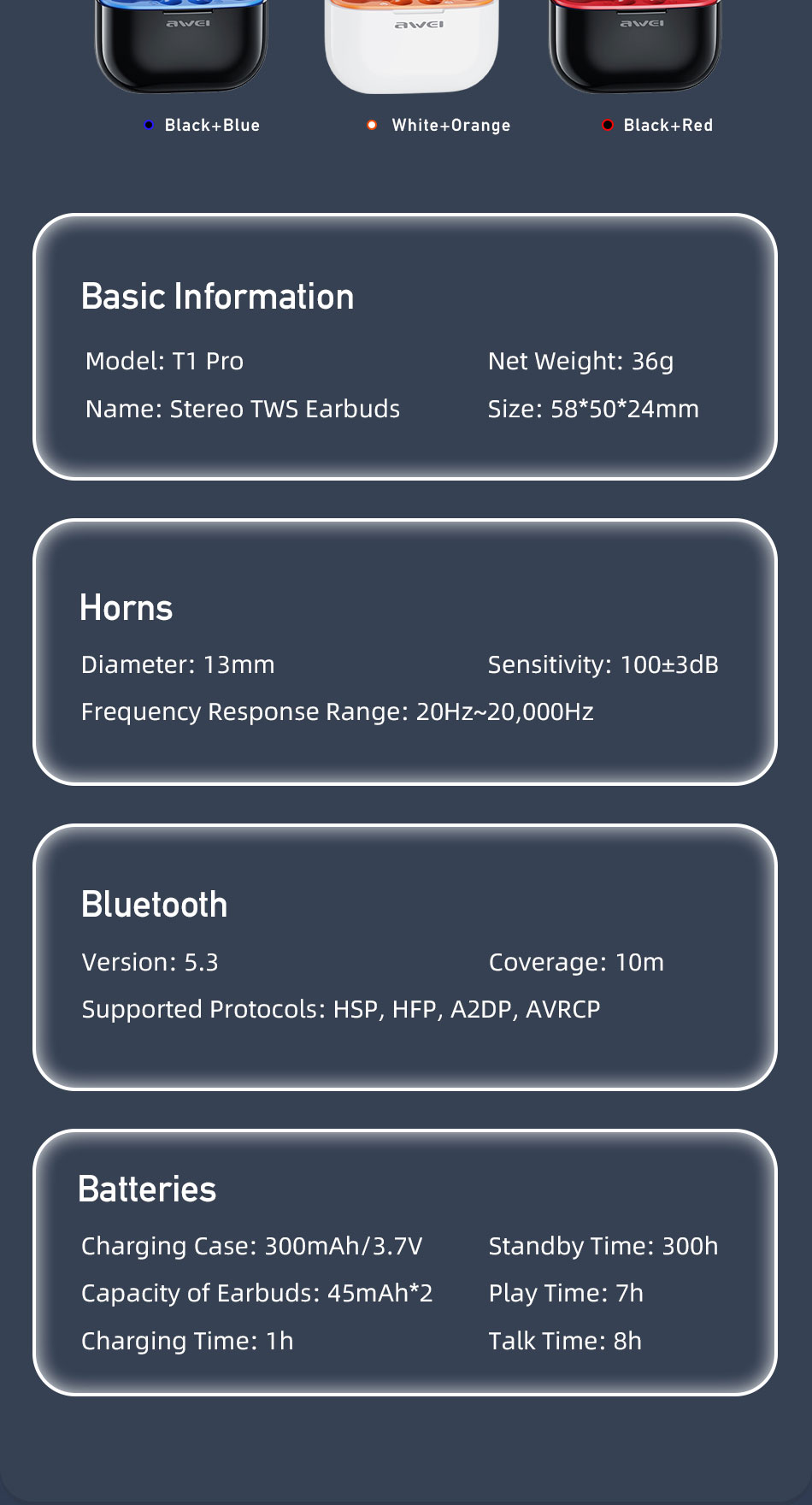The width and height of the screenshot is (812, 1505).
Task: Click the Model: T1 Pro text
Action: (x=165, y=361)
